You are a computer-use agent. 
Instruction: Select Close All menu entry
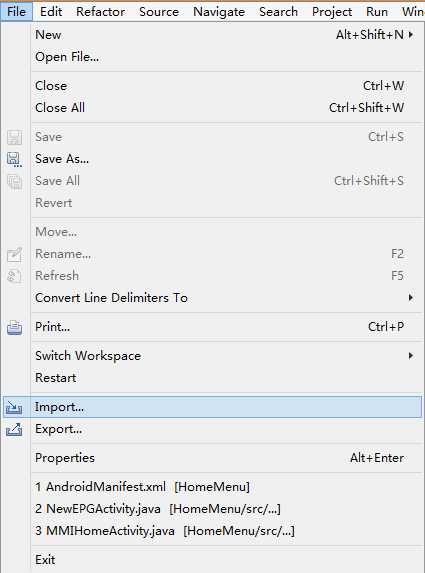click(x=60, y=108)
